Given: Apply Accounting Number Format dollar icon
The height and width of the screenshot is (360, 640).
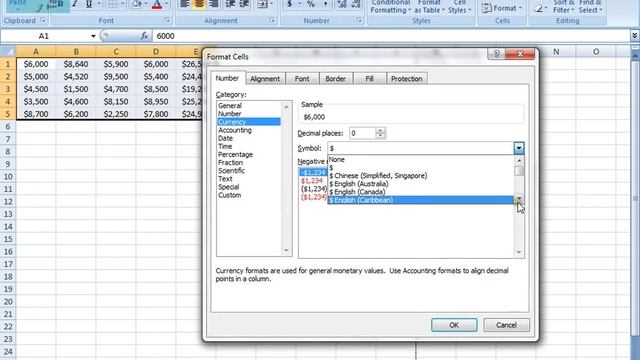Looking at the screenshot, I should pos(289,4).
